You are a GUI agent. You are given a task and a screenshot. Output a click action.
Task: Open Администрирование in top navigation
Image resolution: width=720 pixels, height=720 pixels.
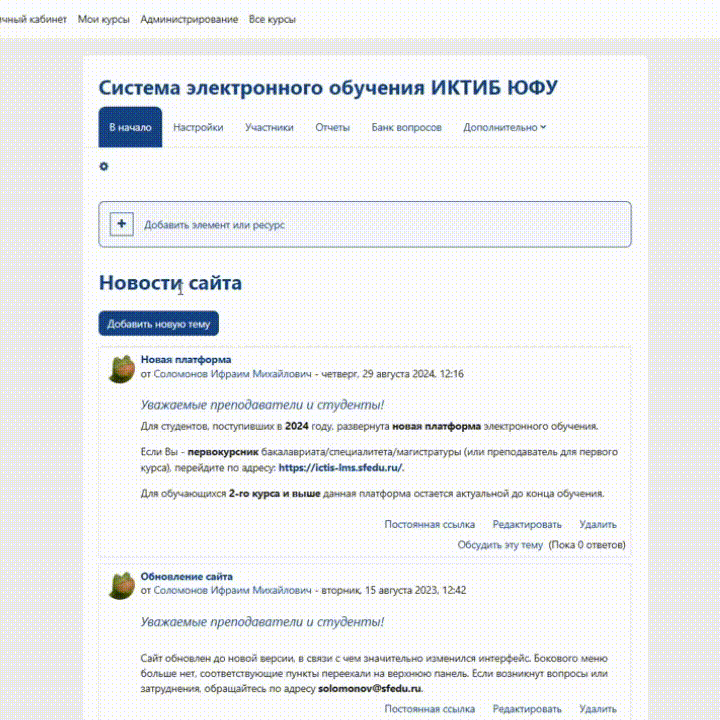(x=189, y=19)
